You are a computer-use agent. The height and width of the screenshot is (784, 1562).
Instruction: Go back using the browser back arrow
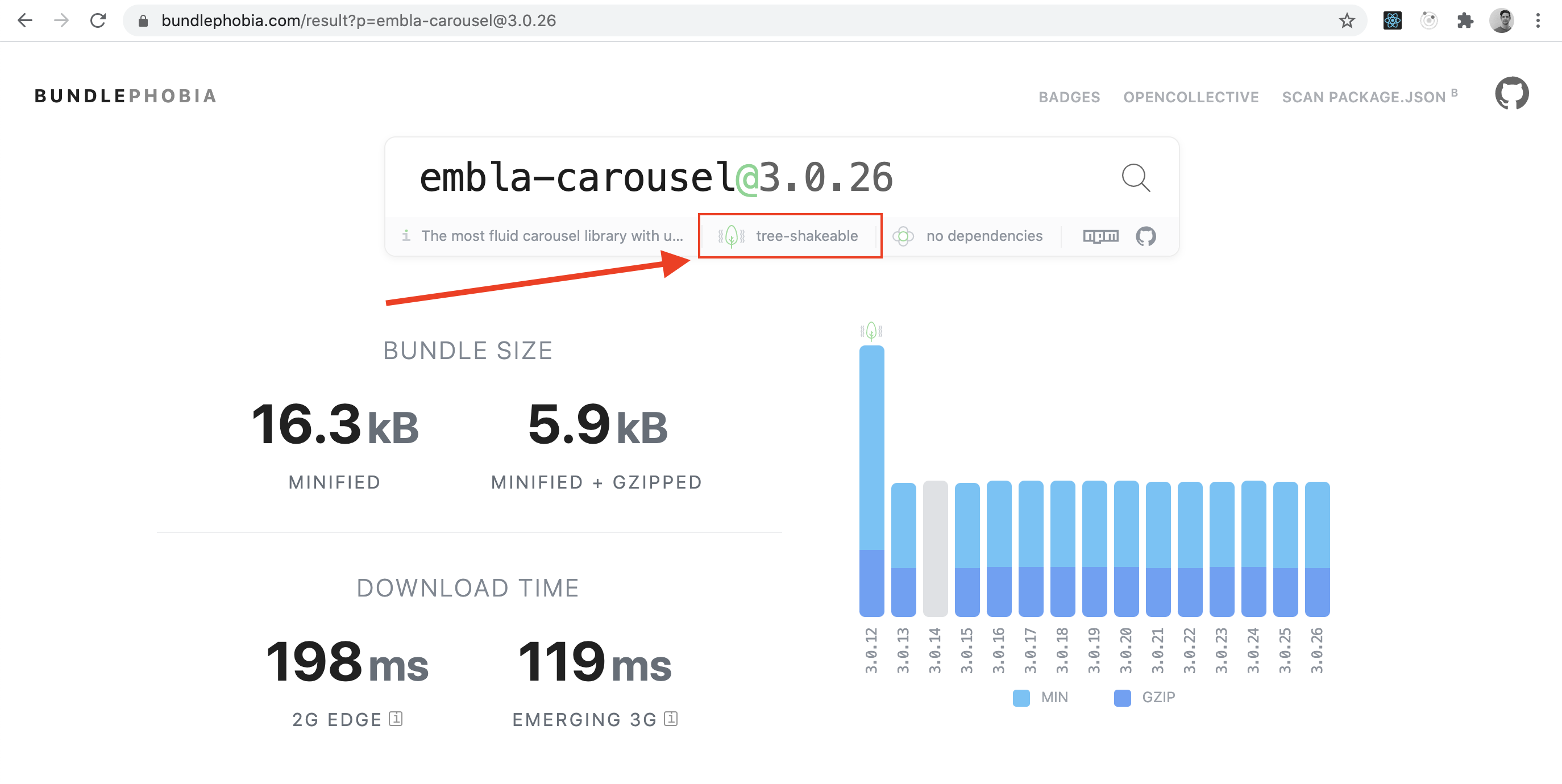coord(25,20)
